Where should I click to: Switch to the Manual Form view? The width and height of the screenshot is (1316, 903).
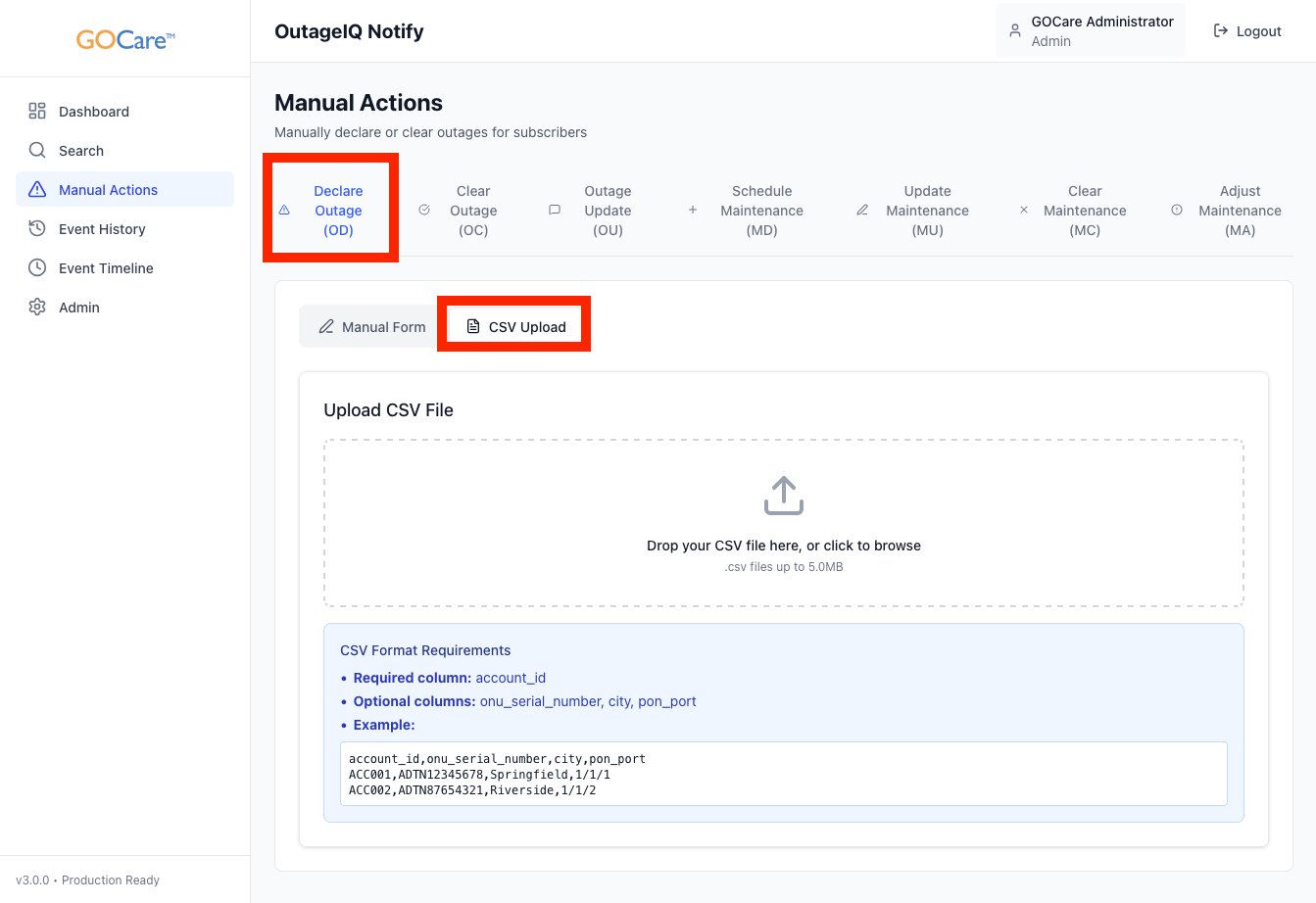coord(372,327)
